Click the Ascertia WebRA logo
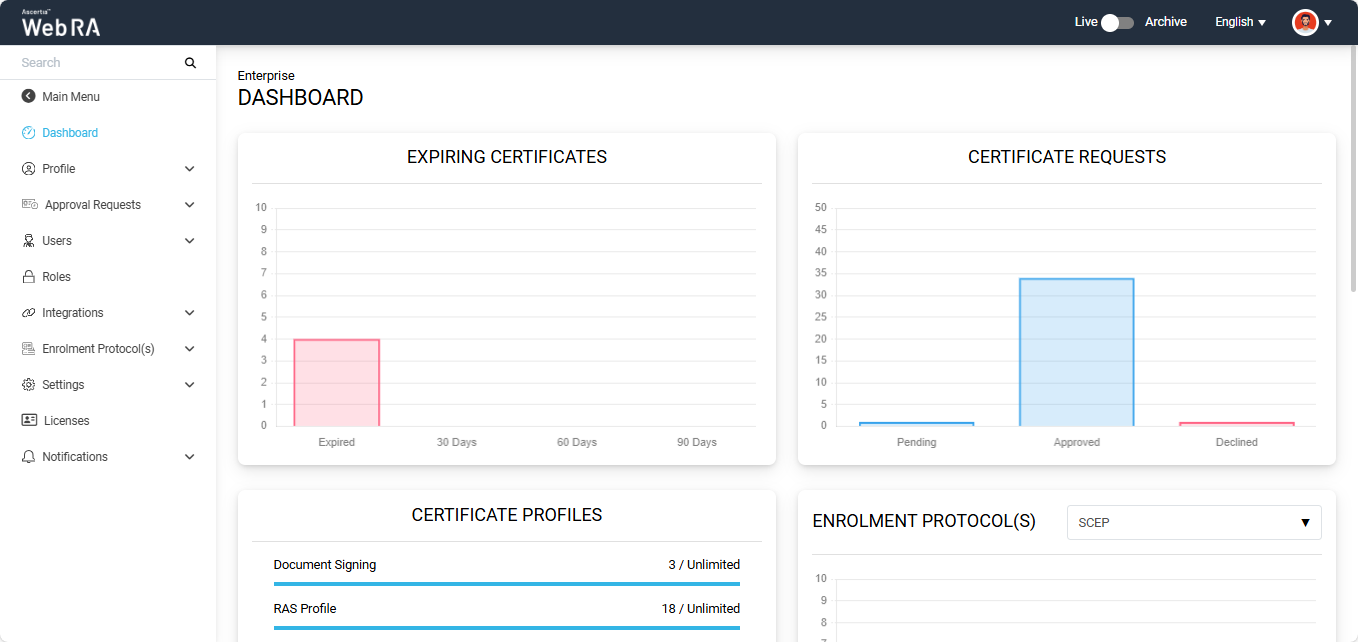1358x642 pixels. (x=61, y=23)
